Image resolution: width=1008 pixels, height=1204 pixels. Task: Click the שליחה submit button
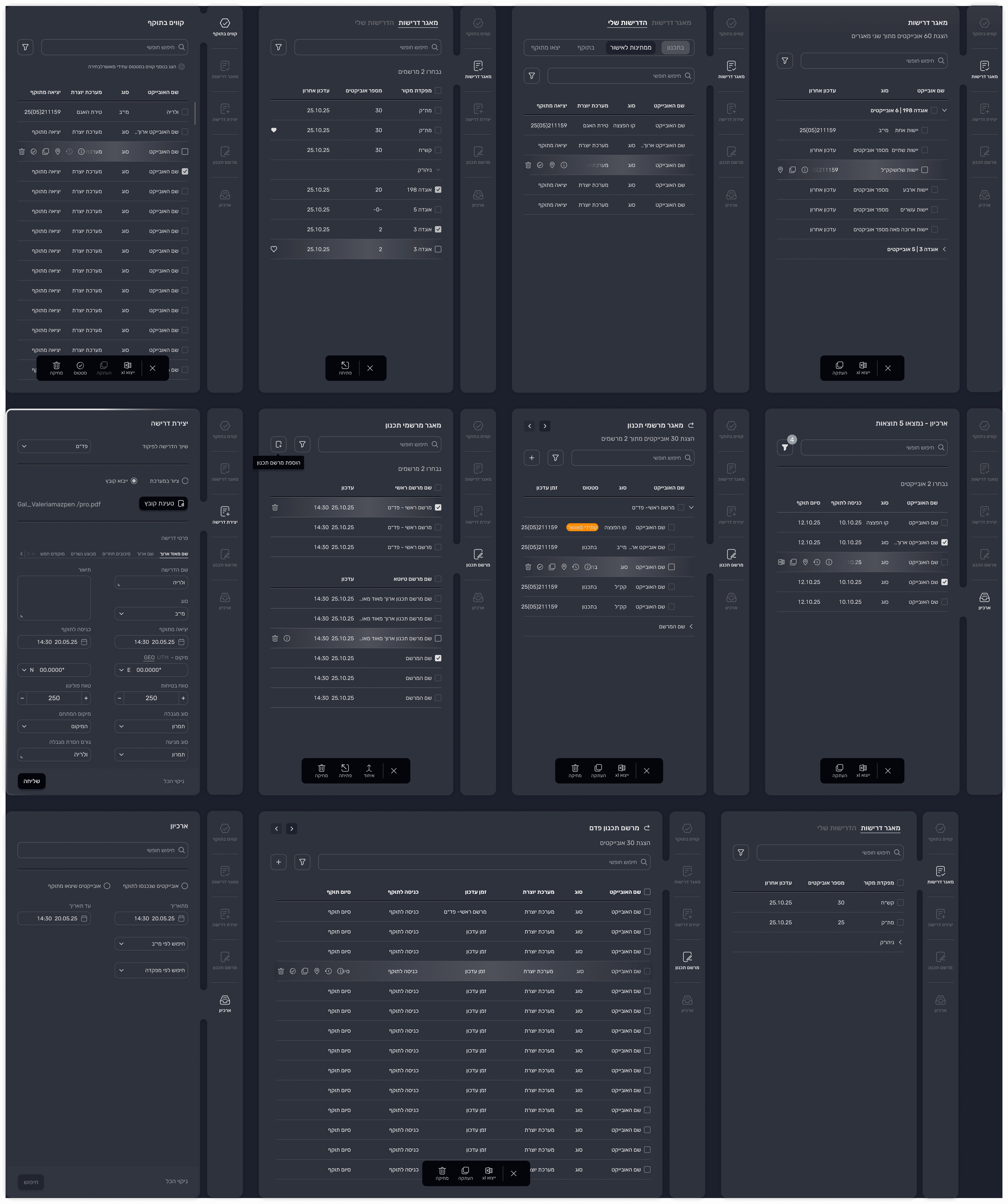(x=32, y=781)
